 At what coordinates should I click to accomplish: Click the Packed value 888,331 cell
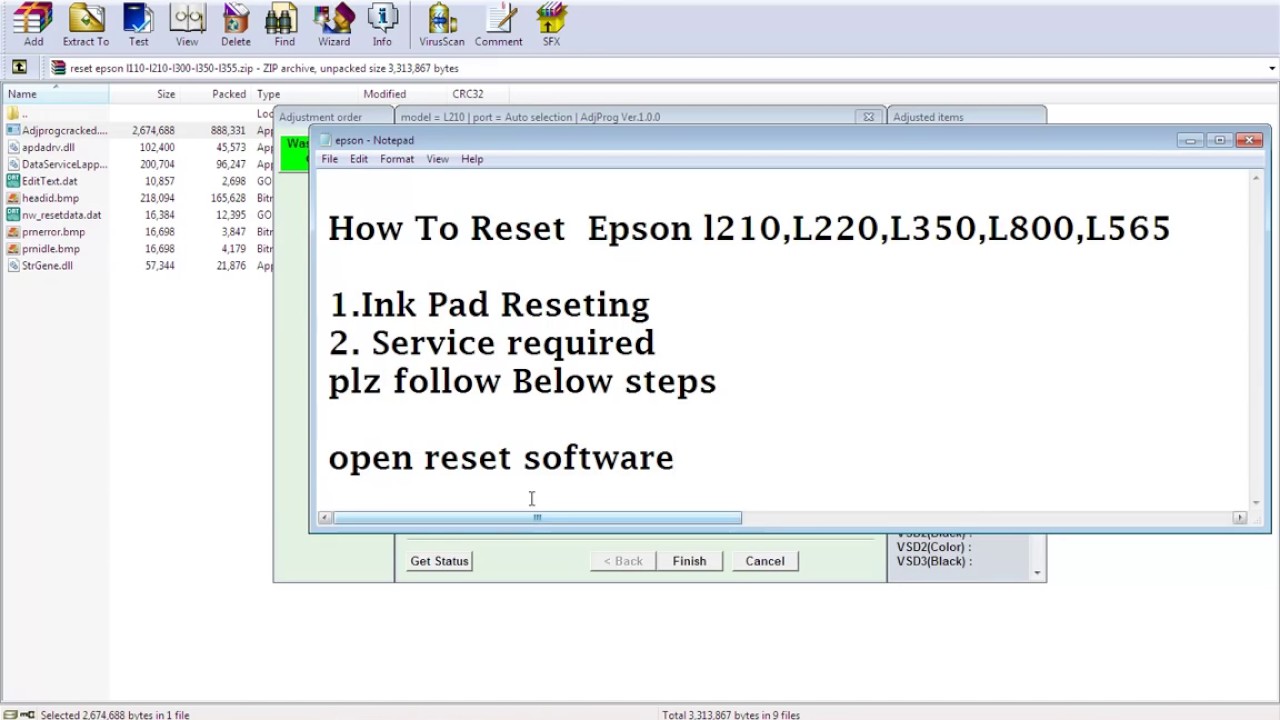228,131
